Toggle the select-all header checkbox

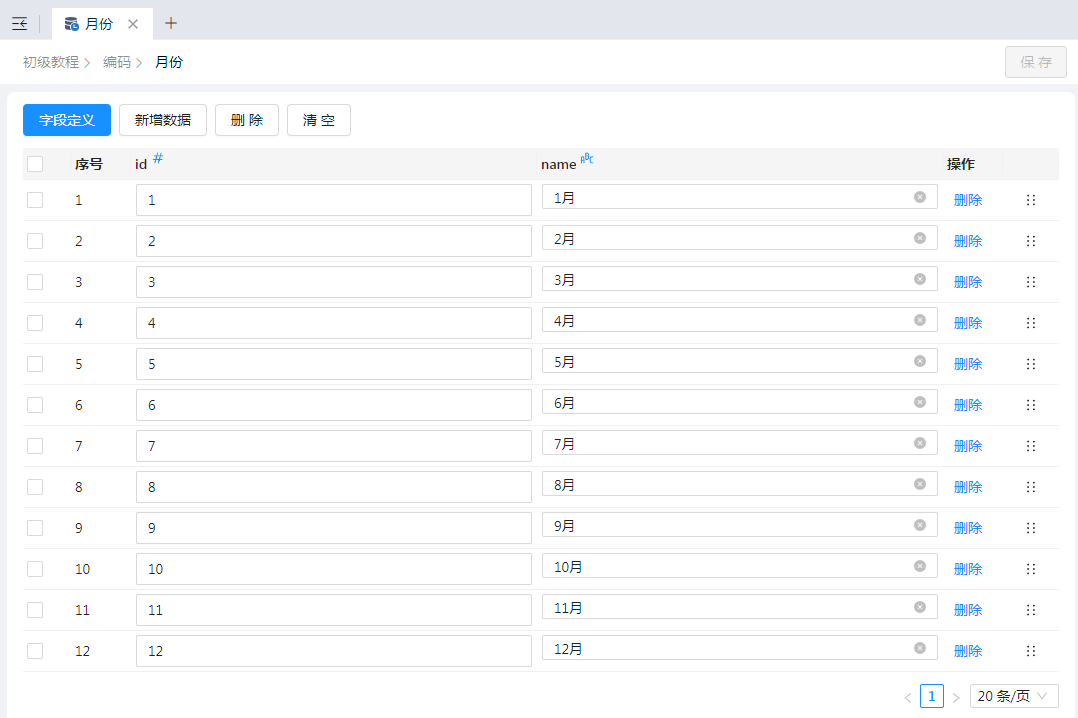point(35,164)
